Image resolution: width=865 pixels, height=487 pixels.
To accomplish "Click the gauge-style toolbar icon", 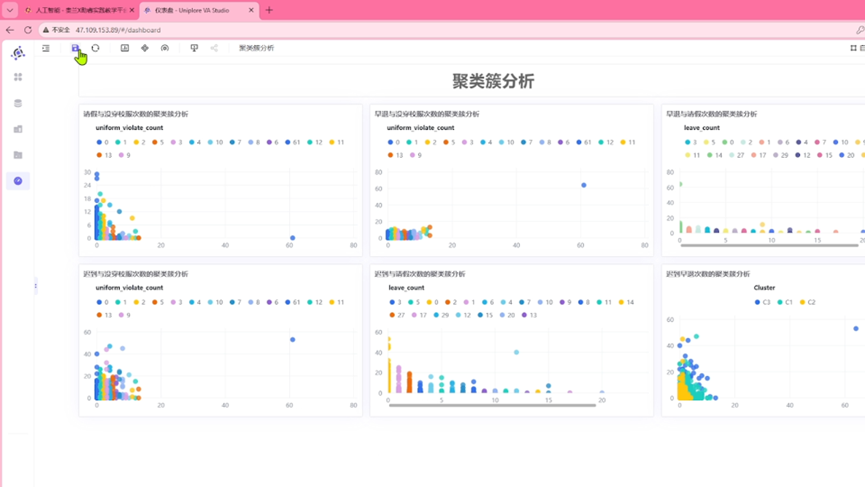I will pos(164,48).
